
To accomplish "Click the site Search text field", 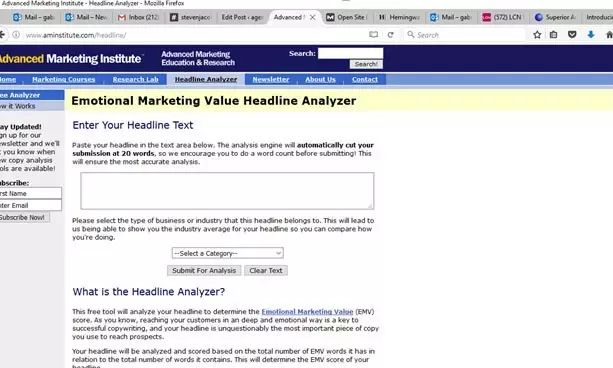I will coord(350,53).
